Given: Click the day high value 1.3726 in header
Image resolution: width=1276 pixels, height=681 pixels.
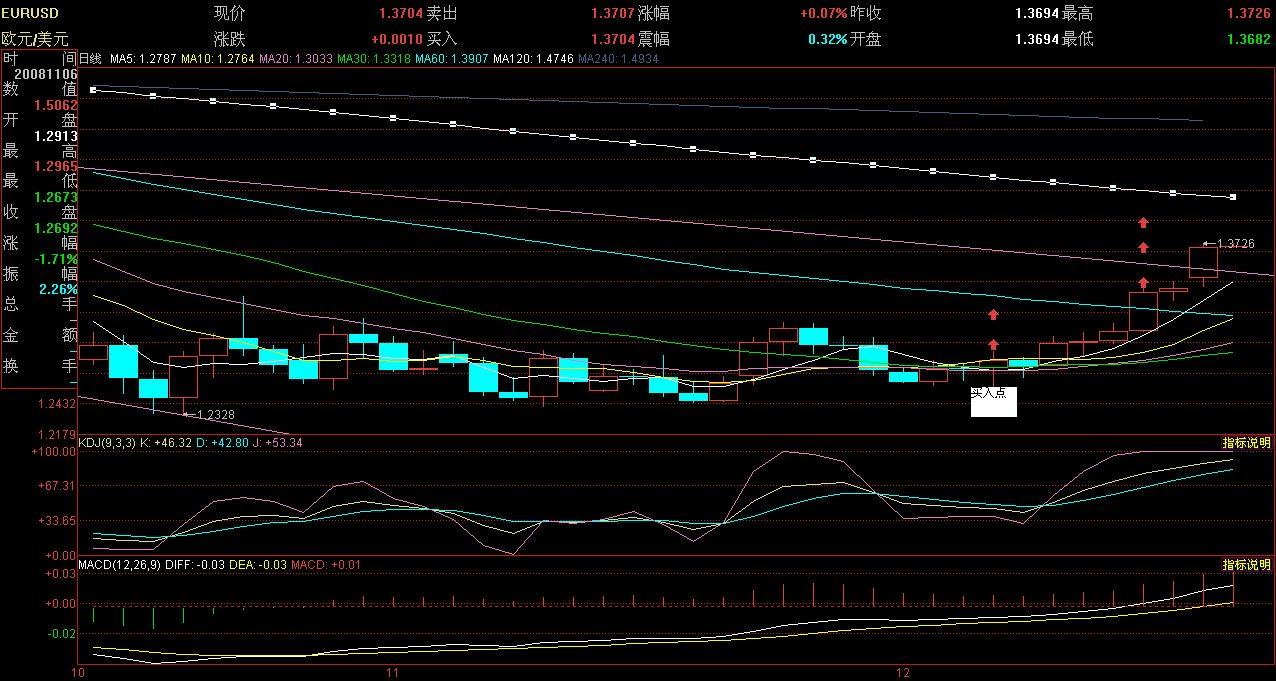Looking at the screenshot, I should pos(1248,14).
